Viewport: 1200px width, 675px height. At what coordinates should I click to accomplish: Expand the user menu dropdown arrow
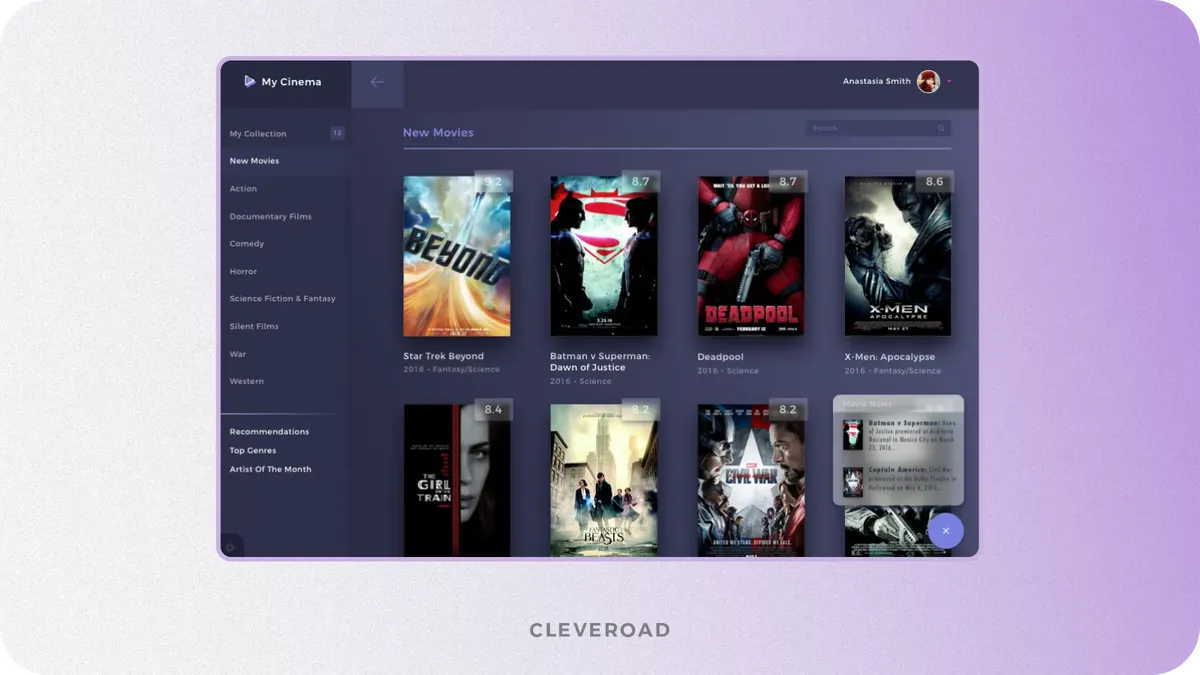tap(949, 82)
